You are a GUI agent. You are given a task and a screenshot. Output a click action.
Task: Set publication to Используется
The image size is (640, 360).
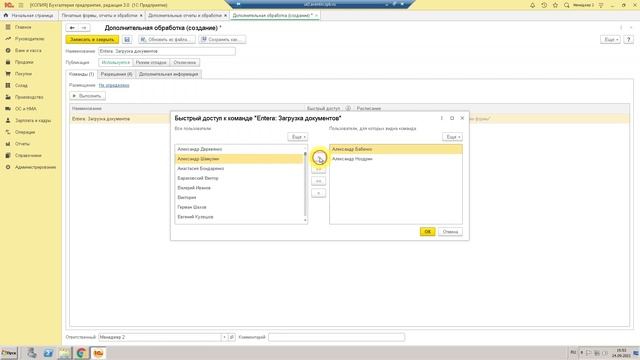(116, 62)
